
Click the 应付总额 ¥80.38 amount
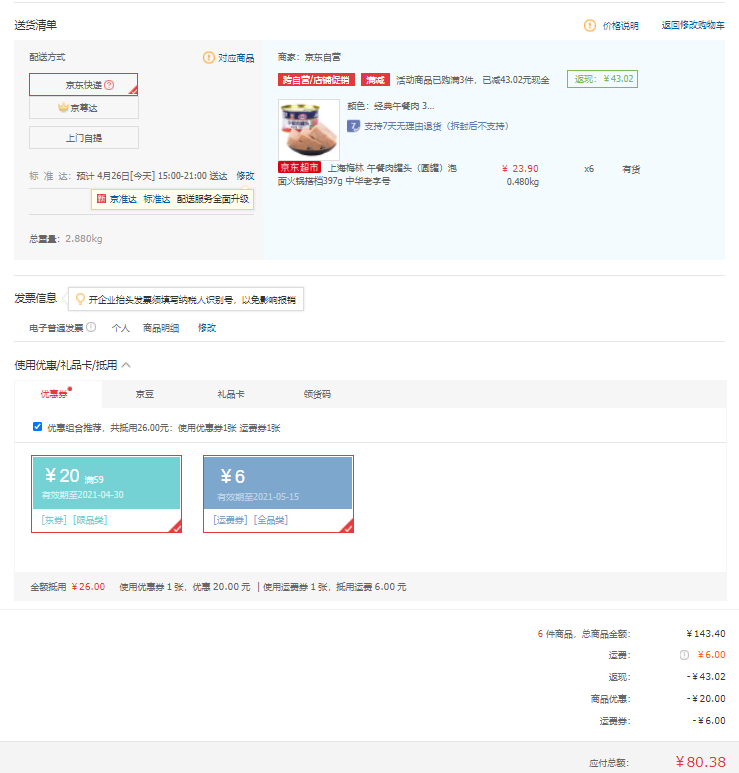(x=700, y=762)
